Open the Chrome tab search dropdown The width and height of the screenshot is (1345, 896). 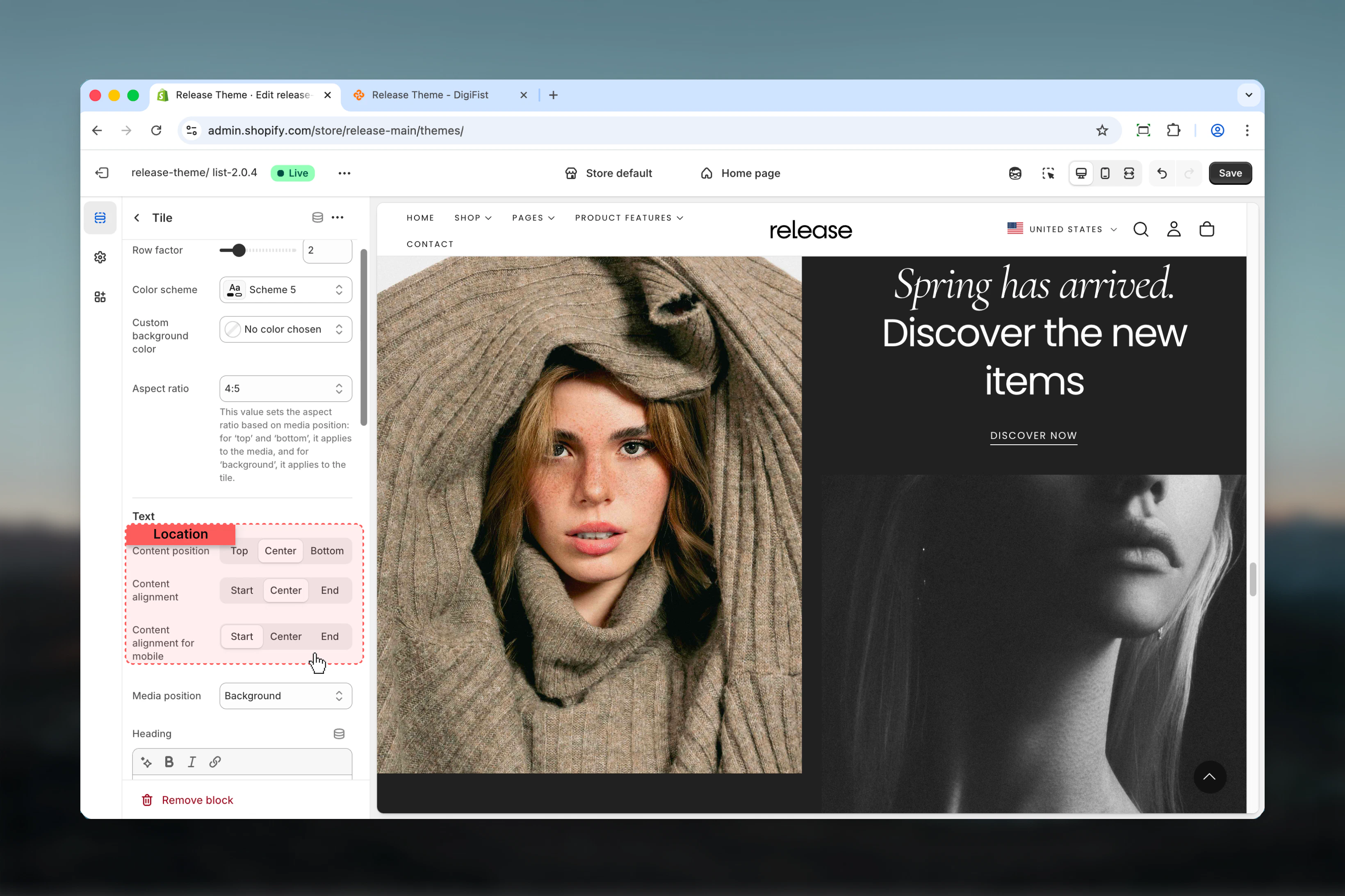1248,95
